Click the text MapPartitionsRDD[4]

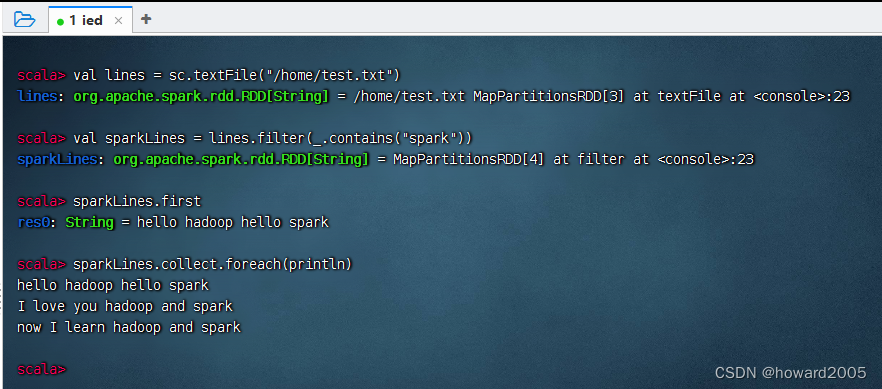point(469,159)
